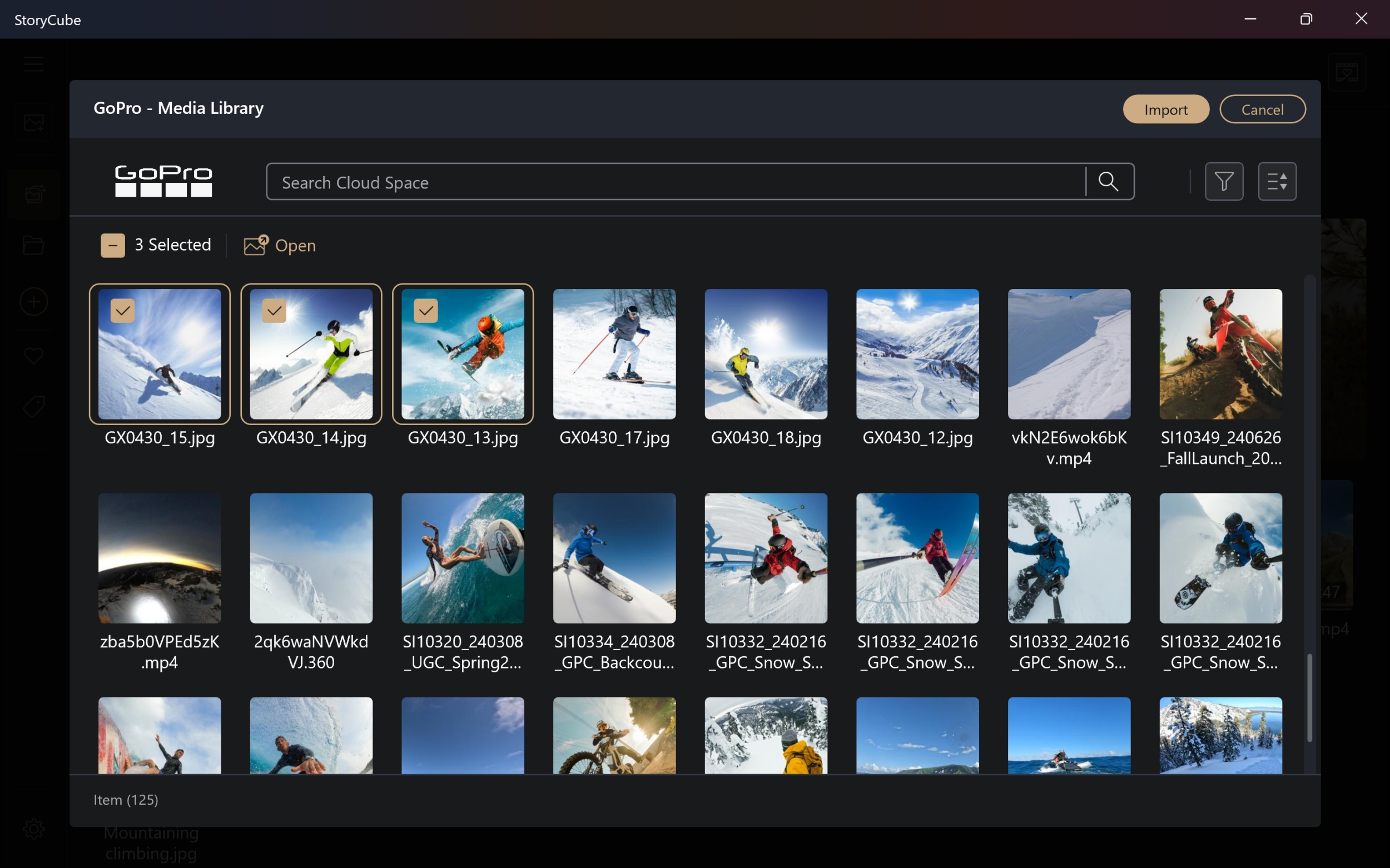Uncheck the GX0430_15.jpg checkbox
This screenshot has width=1390, height=868.
(122, 311)
